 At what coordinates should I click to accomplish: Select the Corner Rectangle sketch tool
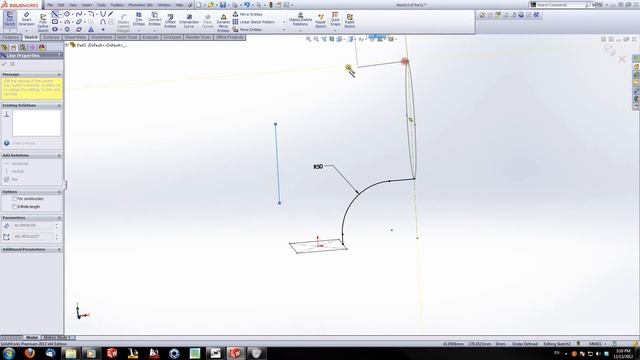(x=55, y=22)
